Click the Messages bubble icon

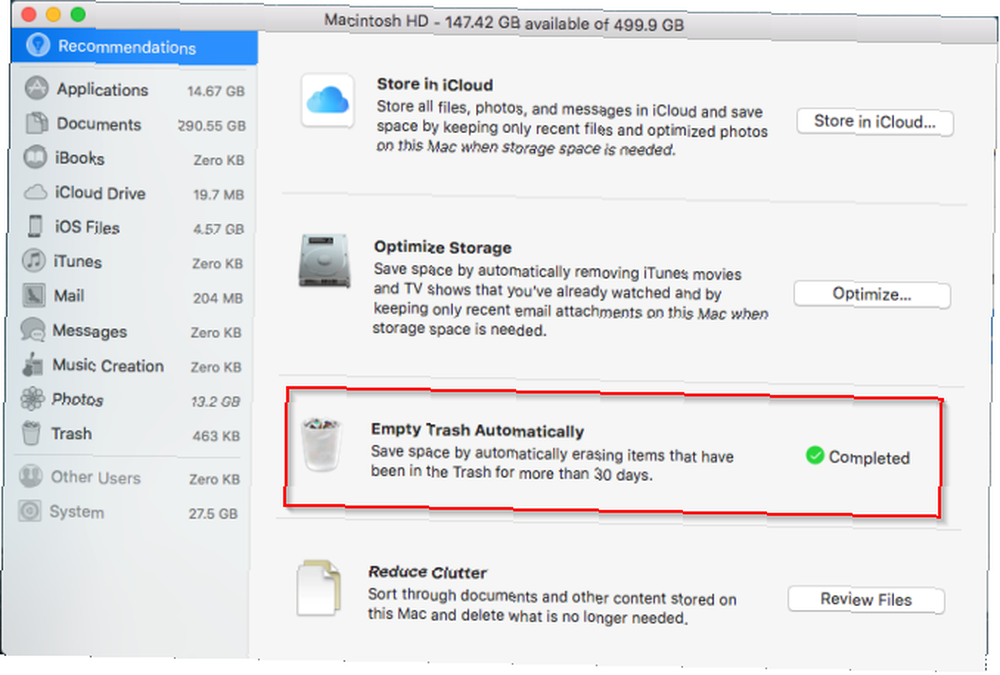[x=33, y=329]
